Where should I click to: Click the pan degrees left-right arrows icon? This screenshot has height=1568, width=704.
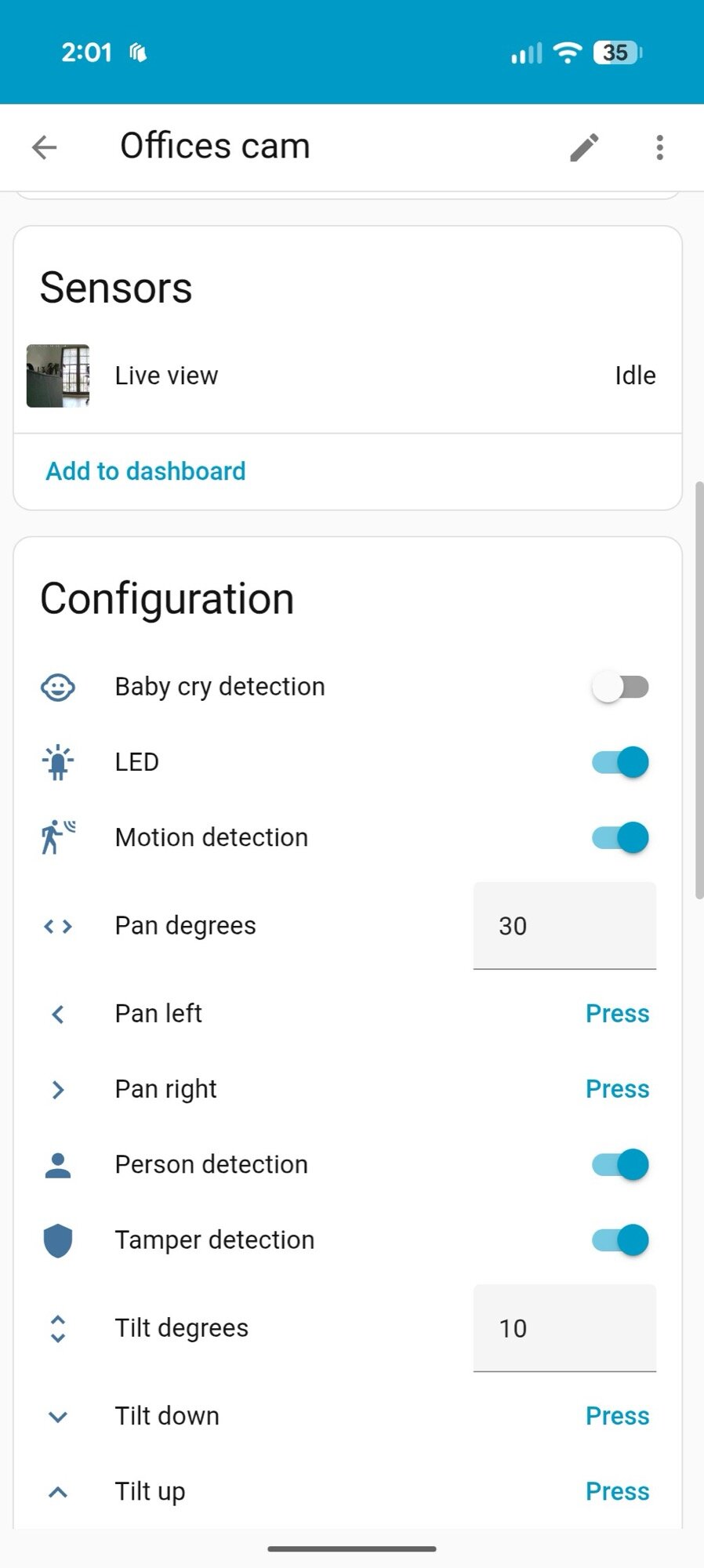(58, 926)
